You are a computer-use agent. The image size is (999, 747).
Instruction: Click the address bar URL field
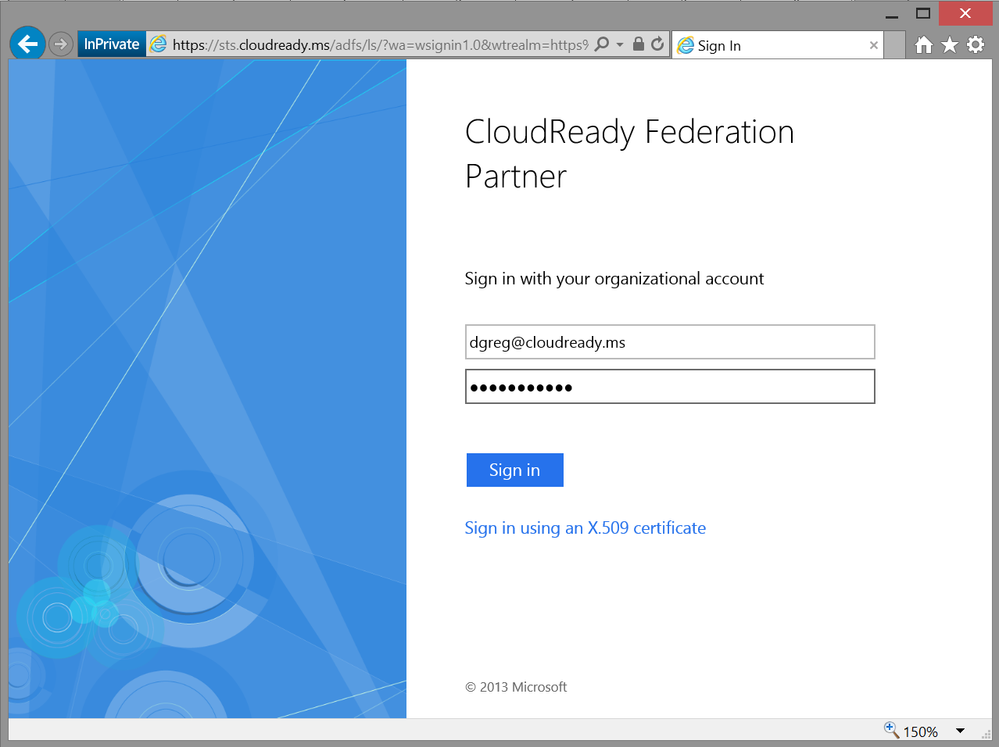click(x=380, y=45)
